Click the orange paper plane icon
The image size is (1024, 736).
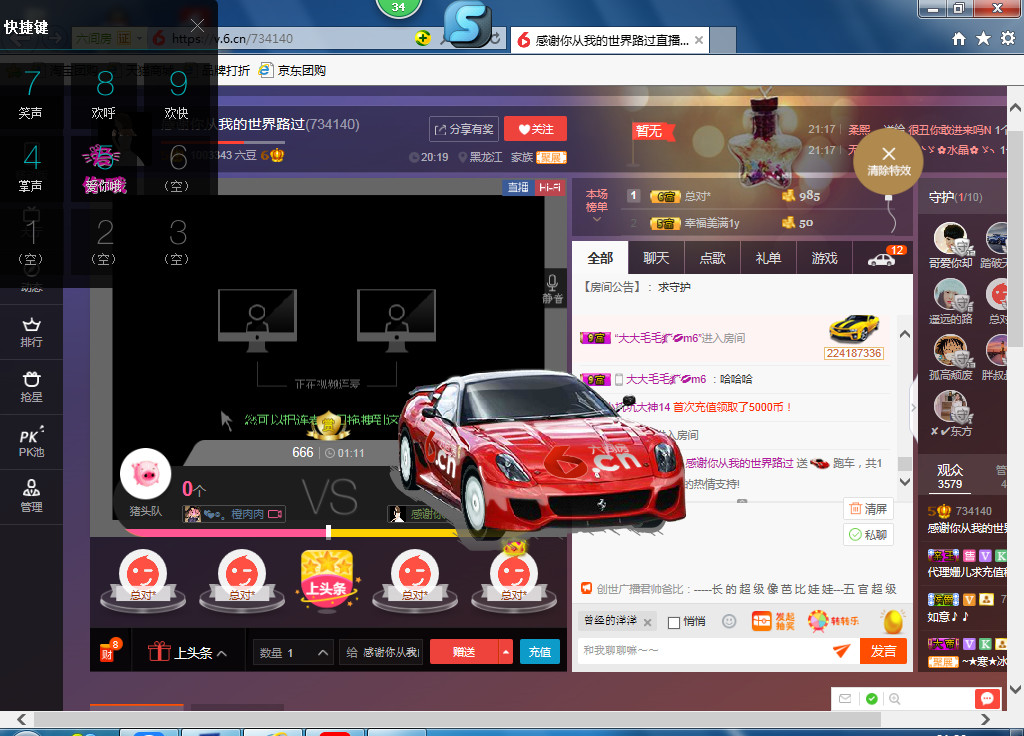[842, 650]
